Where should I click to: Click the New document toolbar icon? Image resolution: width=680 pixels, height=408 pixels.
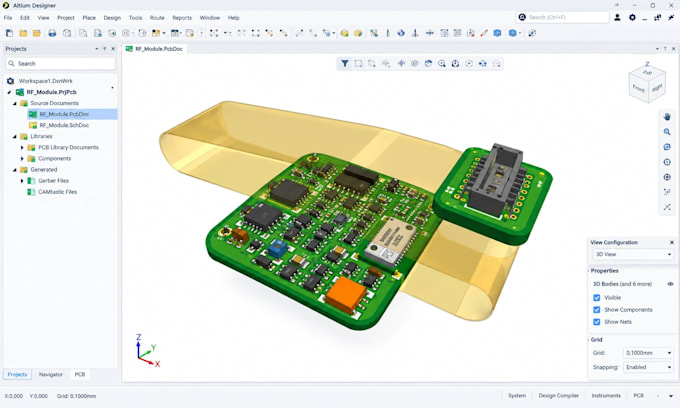click(x=9, y=33)
